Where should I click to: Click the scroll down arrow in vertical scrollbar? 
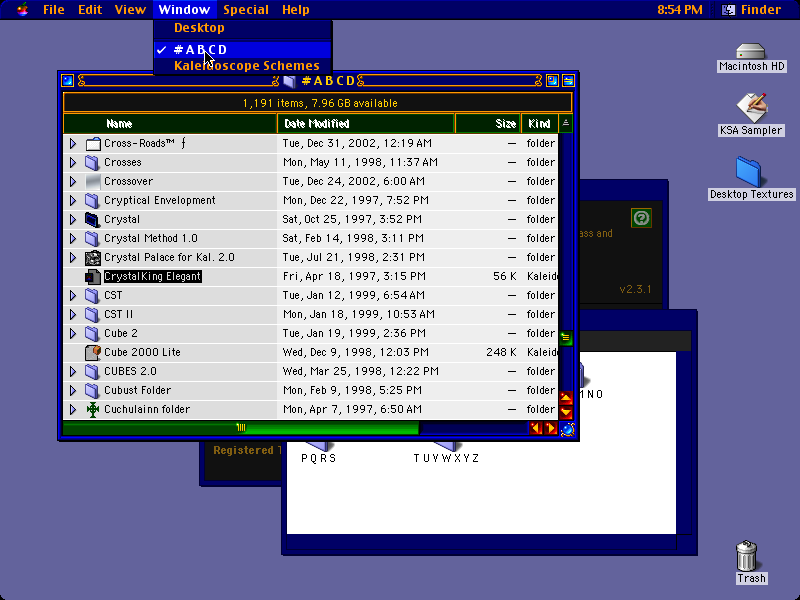(566, 412)
